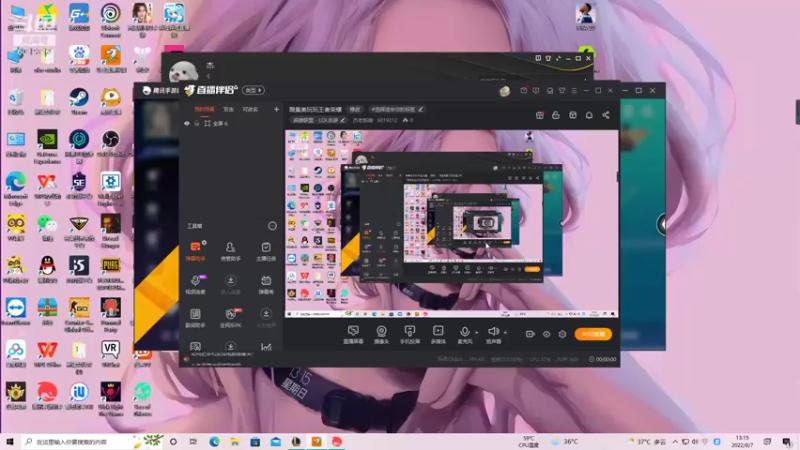Screen dimensions: 800x450
Task: Open the video co-streaming tool
Action: click(x=195, y=285)
